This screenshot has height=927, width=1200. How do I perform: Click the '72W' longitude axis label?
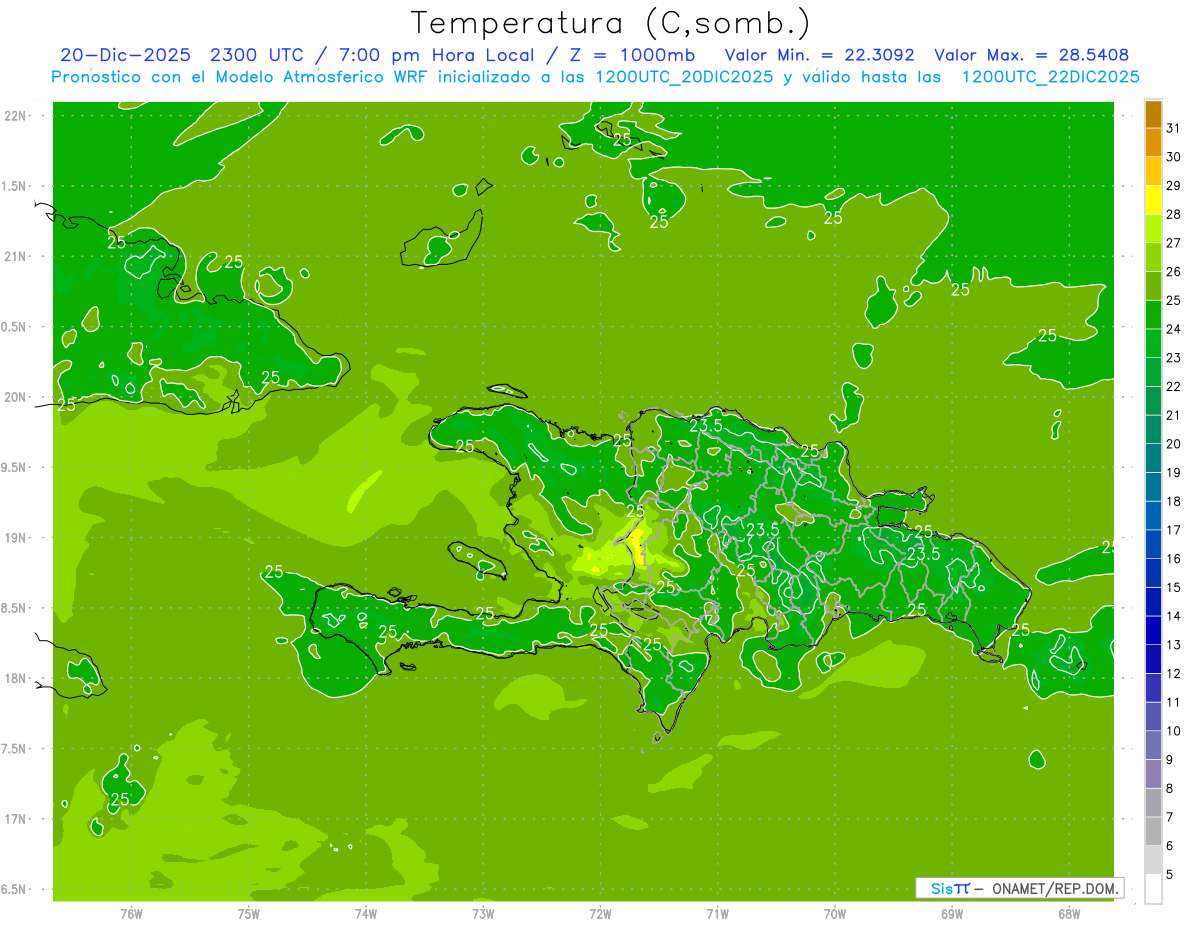(600, 913)
